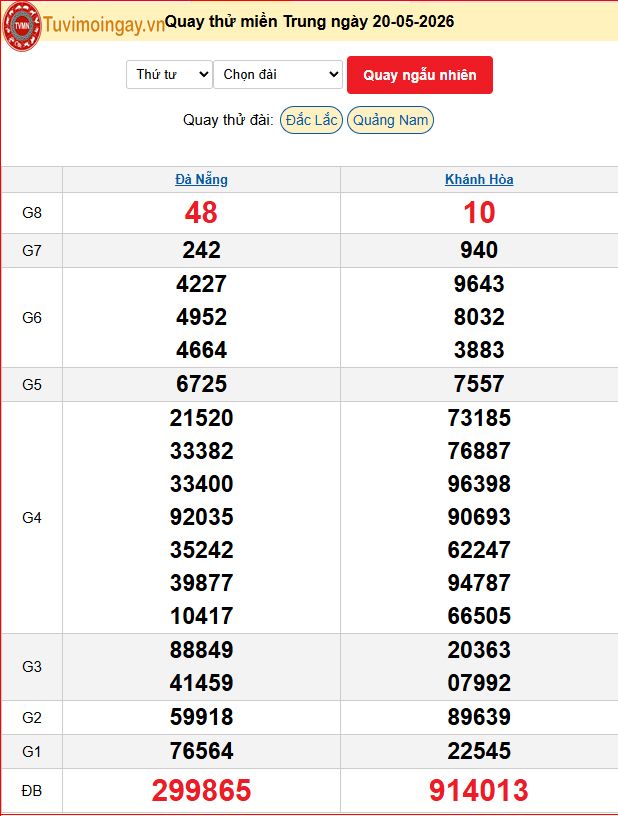This screenshot has width=618, height=816.
Task: Click the G4 number 73185
Action: click(479, 418)
